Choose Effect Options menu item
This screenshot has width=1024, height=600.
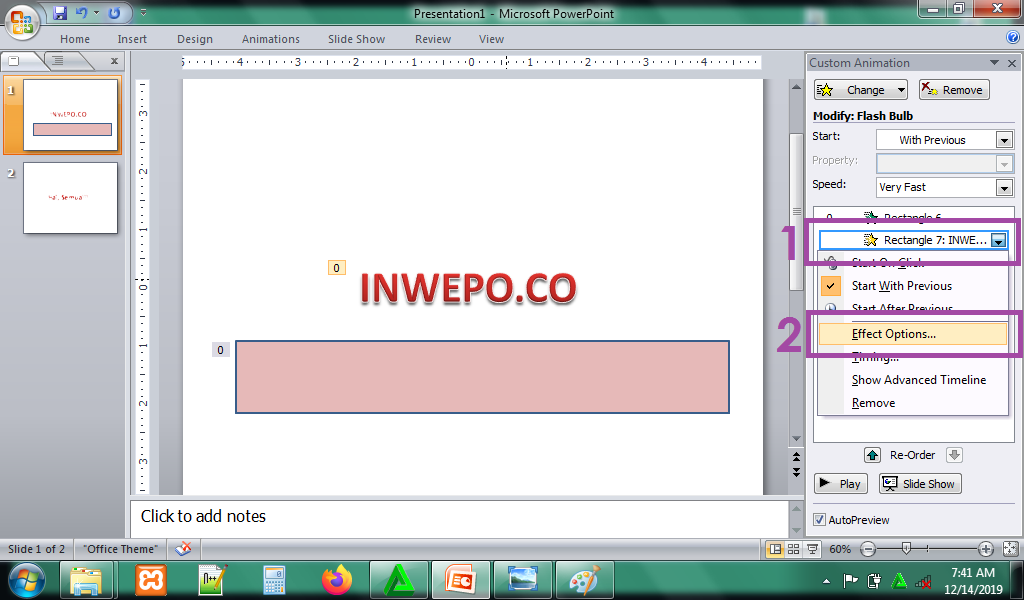tap(913, 334)
